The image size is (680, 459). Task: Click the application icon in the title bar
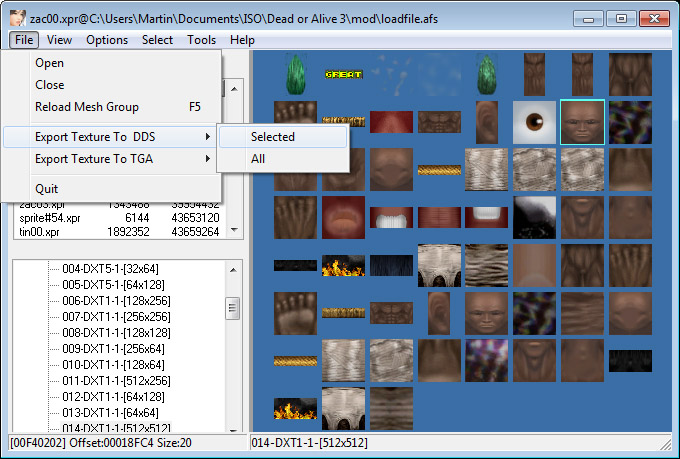[18, 18]
